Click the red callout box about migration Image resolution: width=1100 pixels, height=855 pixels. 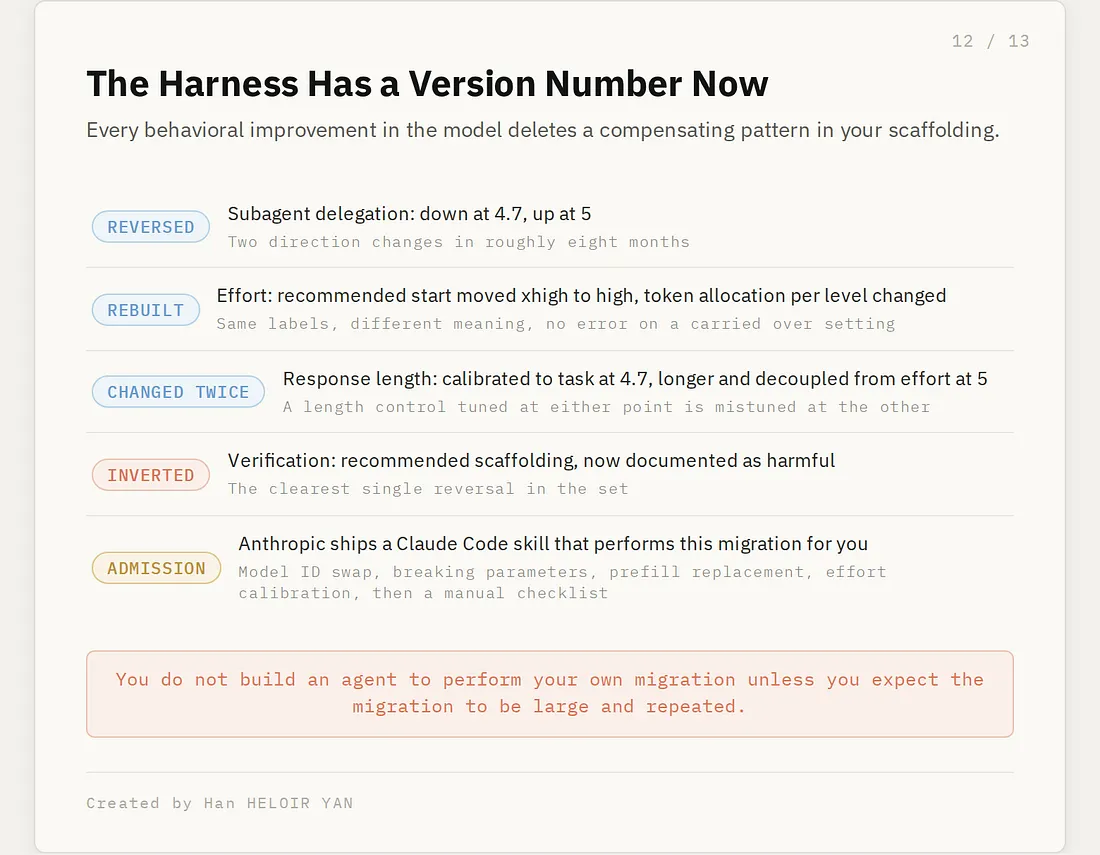[550, 694]
